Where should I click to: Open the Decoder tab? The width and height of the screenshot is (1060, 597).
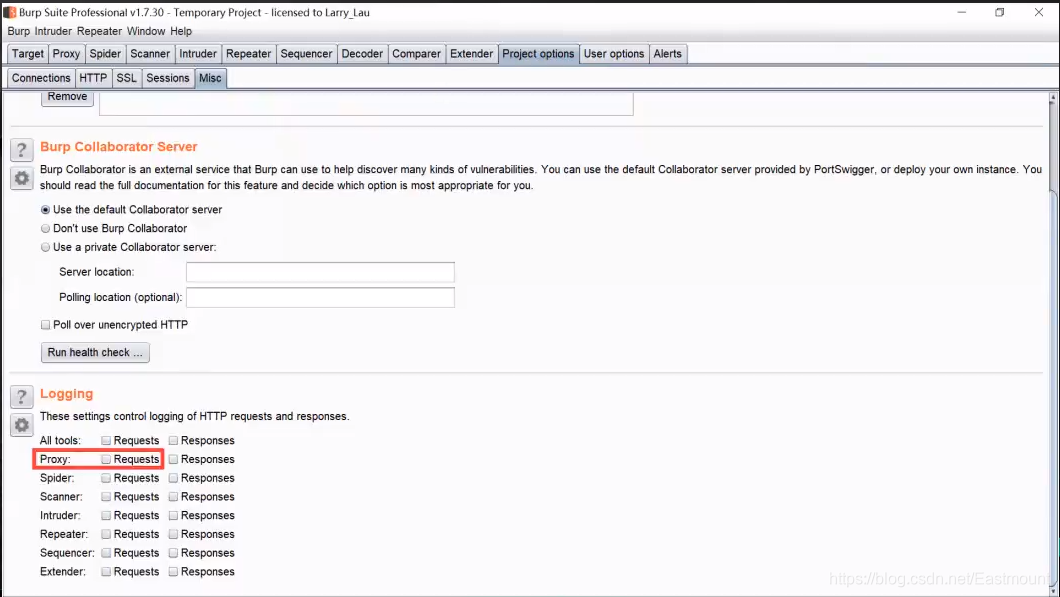[x=362, y=54]
